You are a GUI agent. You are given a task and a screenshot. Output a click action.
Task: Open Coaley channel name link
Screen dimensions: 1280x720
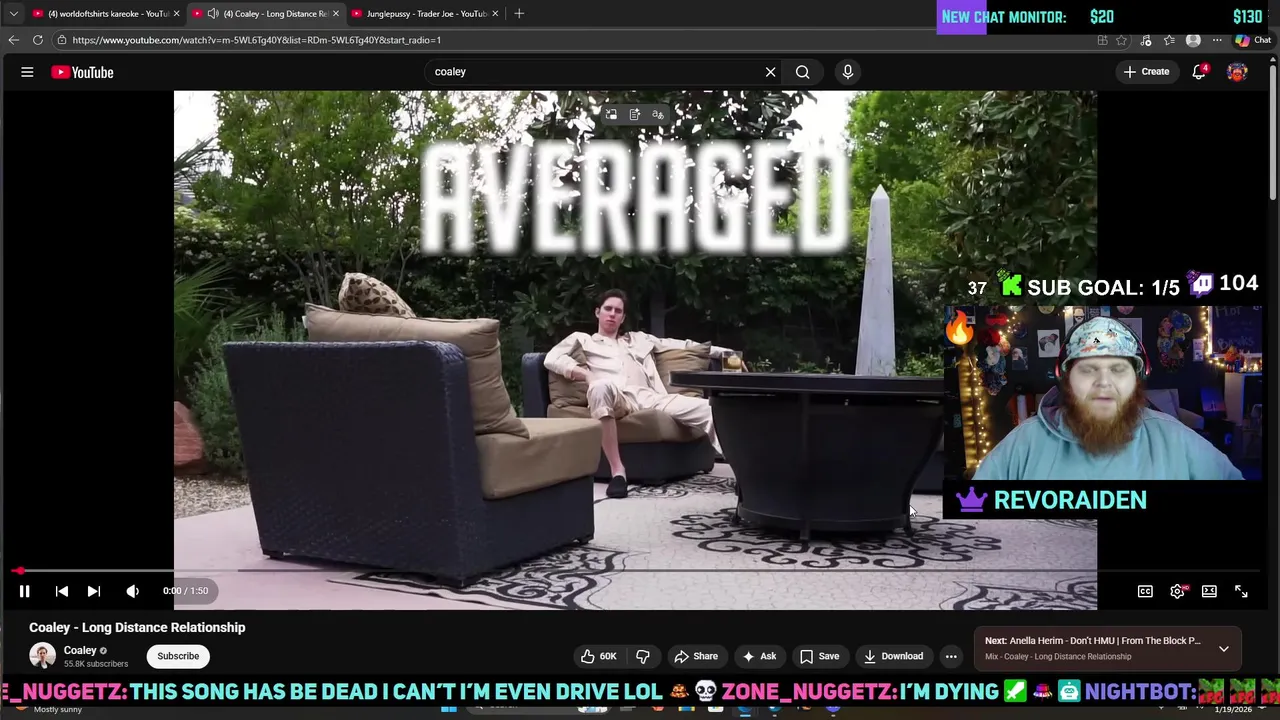click(x=80, y=650)
